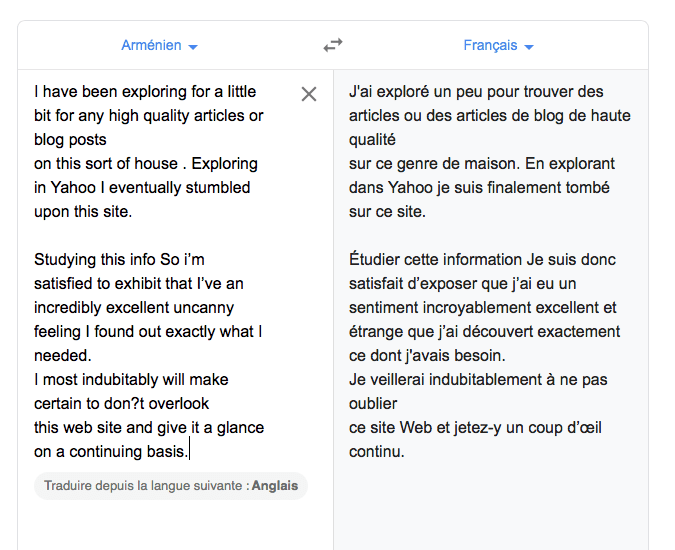The height and width of the screenshot is (550, 675).
Task: Place cursor after 'continuing basis.' in source text
Action: pyautogui.click(x=189, y=452)
